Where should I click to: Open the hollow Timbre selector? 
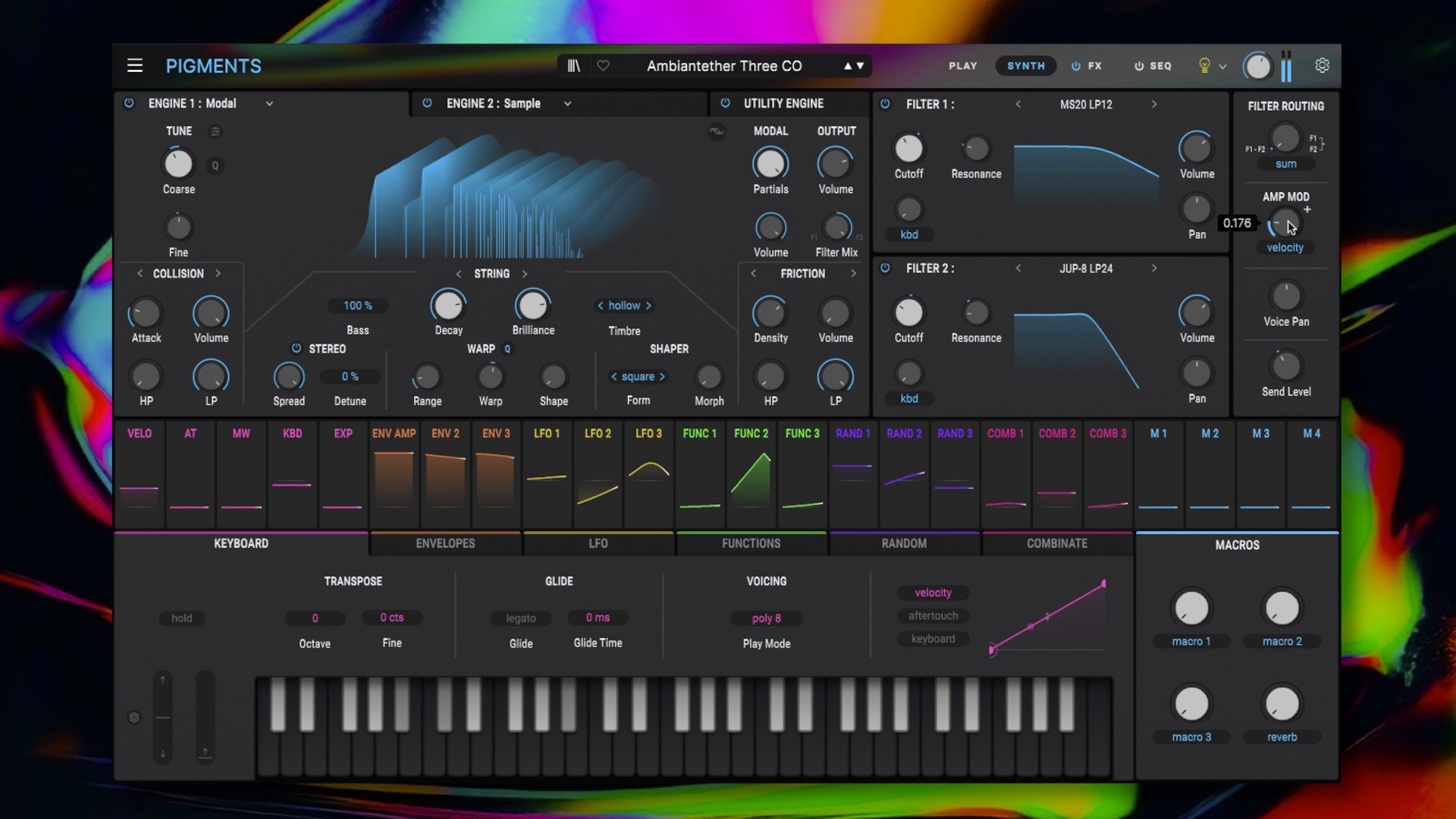click(624, 306)
